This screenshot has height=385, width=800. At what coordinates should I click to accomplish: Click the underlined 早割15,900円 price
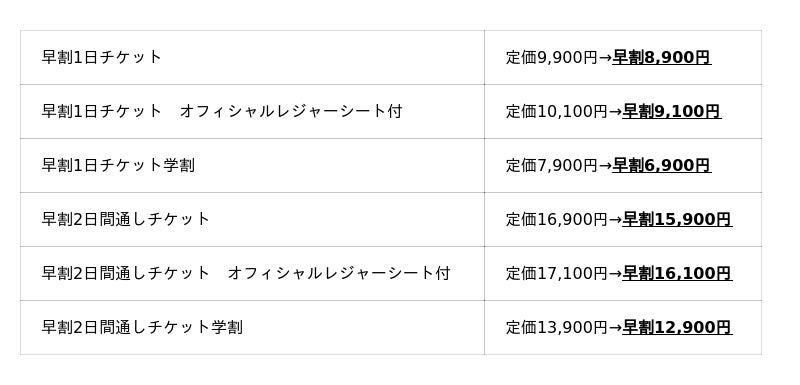[678, 220]
